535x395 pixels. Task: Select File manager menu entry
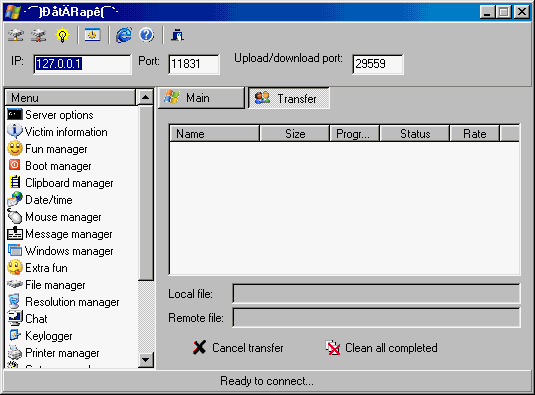(x=55, y=285)
